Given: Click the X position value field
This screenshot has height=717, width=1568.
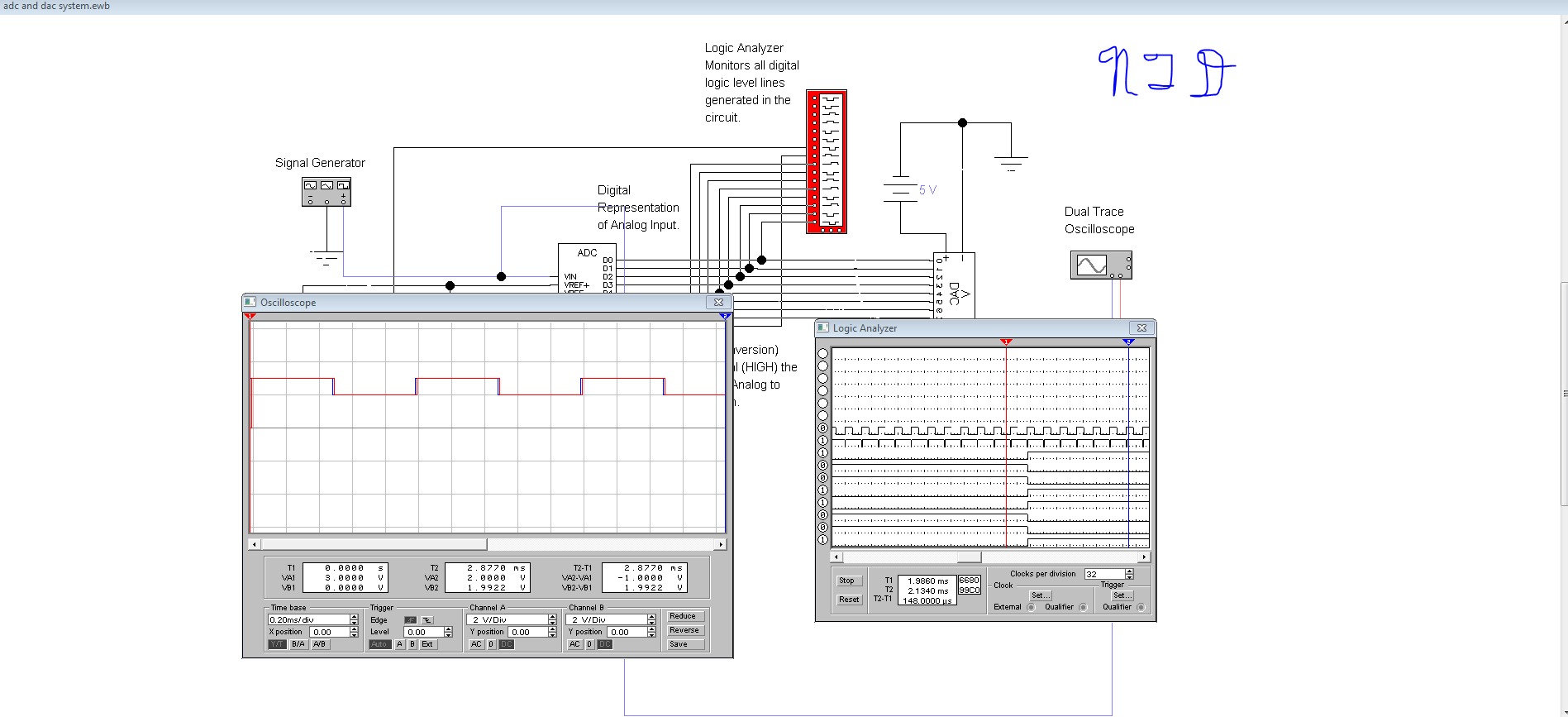Looking at the screenshot, I should pos(330,632).
